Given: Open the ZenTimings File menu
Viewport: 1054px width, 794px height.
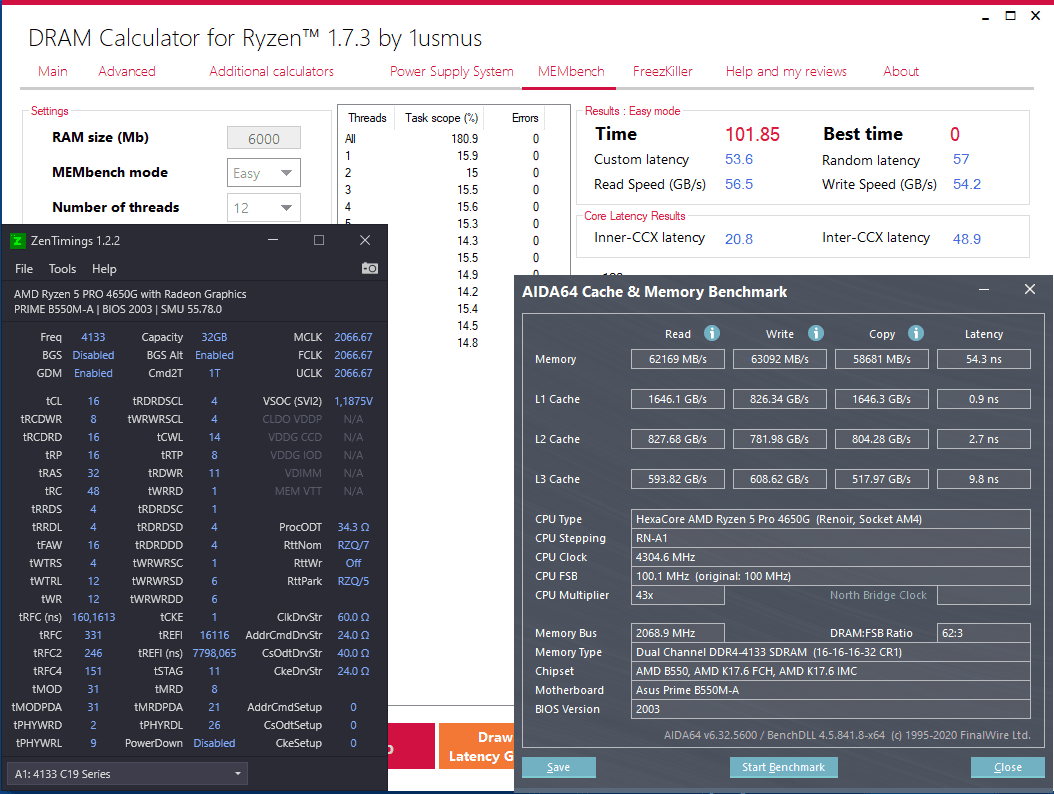Looking at the screenshot, I should [x=24, y=269].
